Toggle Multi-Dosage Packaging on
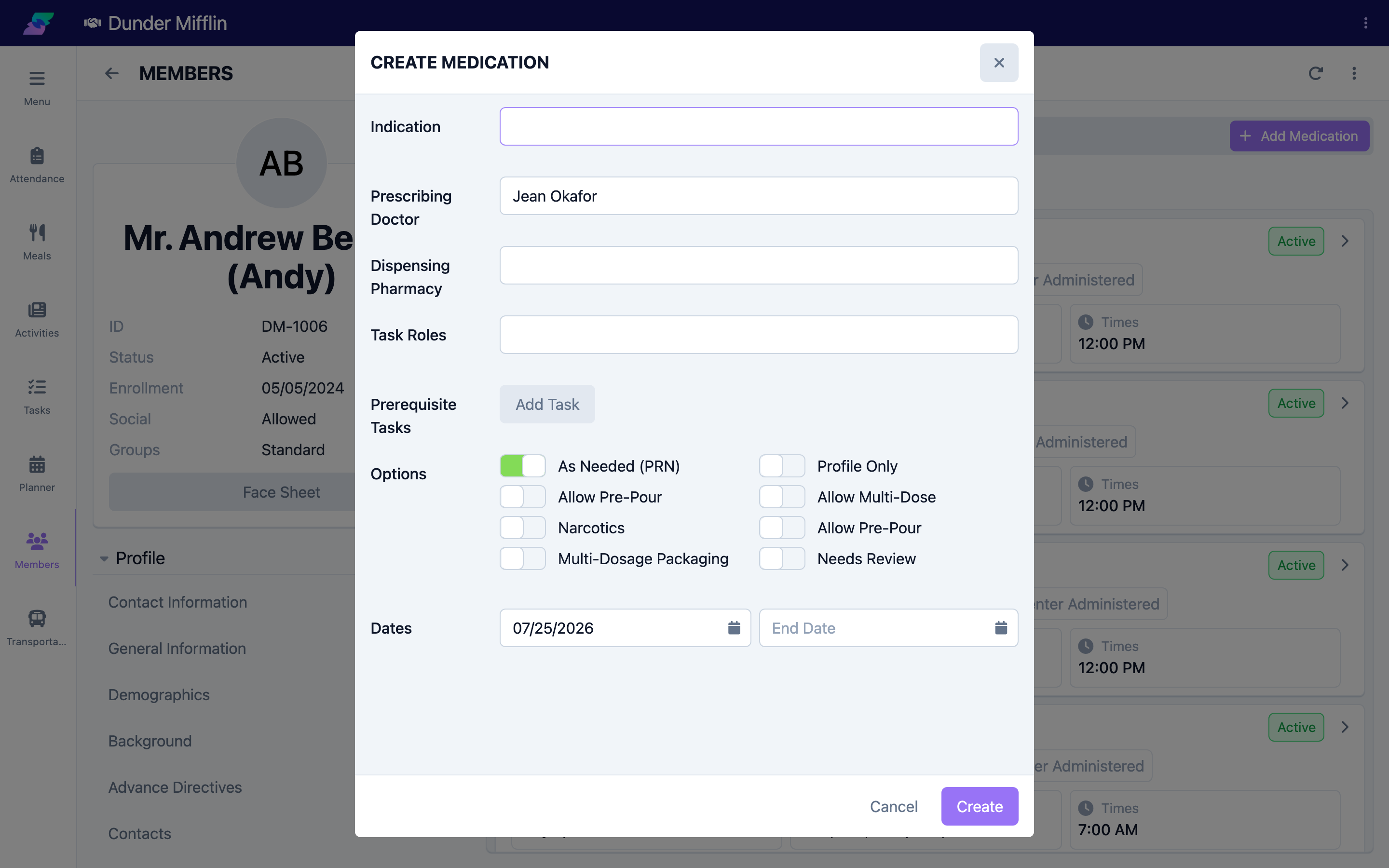Screen dimensions: 1389x868 522,558
